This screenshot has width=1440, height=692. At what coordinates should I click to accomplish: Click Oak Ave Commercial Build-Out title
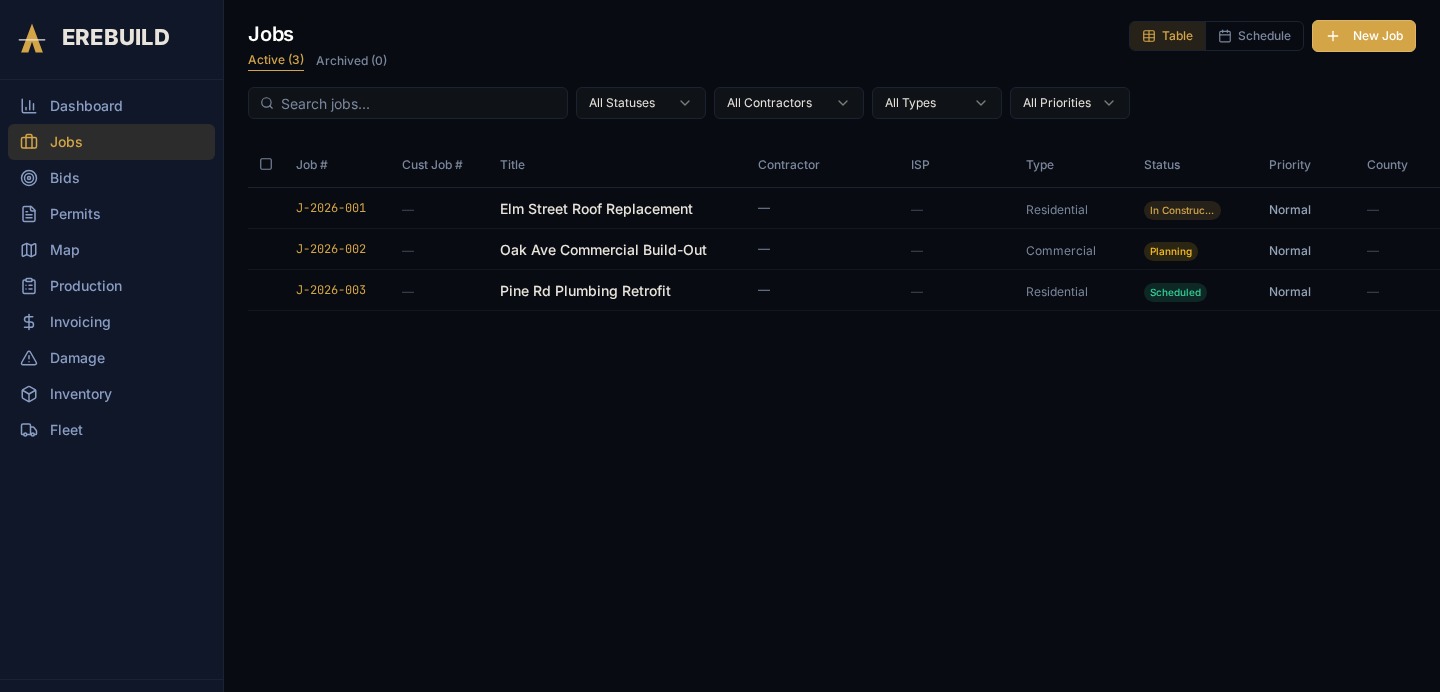tap(603, 250)
